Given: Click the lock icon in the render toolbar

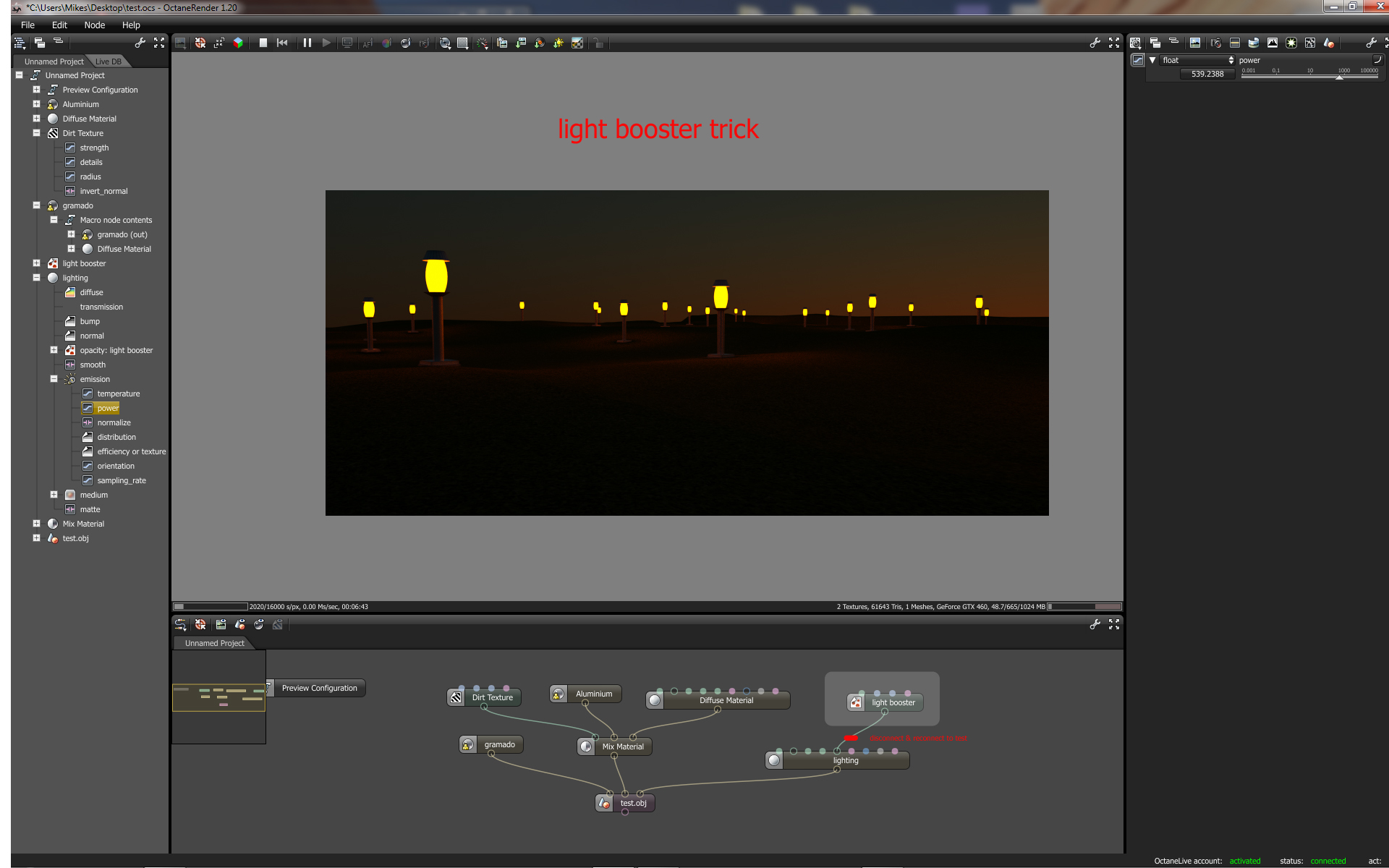Looking at the screenshot, I should (598, 43).
